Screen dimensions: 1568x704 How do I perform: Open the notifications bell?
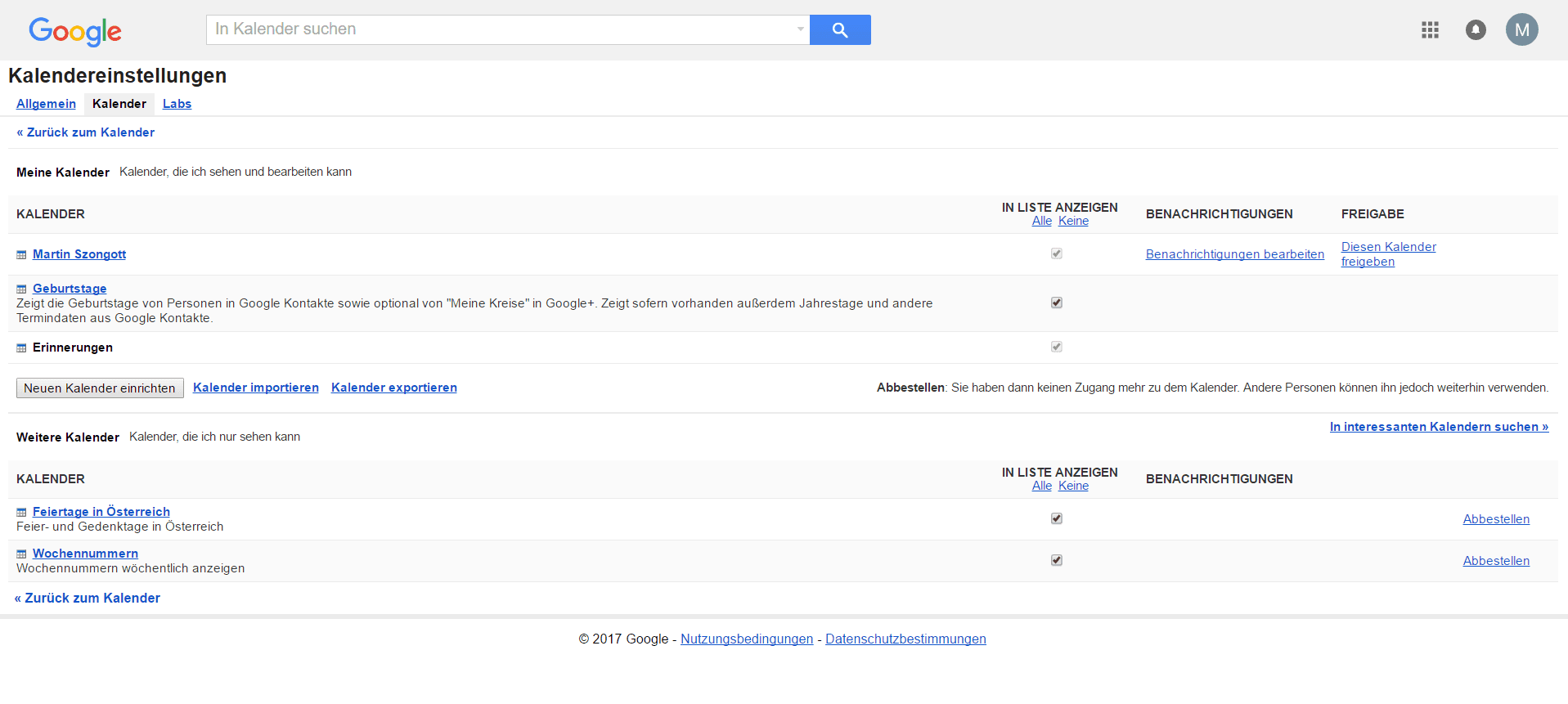1476,30
